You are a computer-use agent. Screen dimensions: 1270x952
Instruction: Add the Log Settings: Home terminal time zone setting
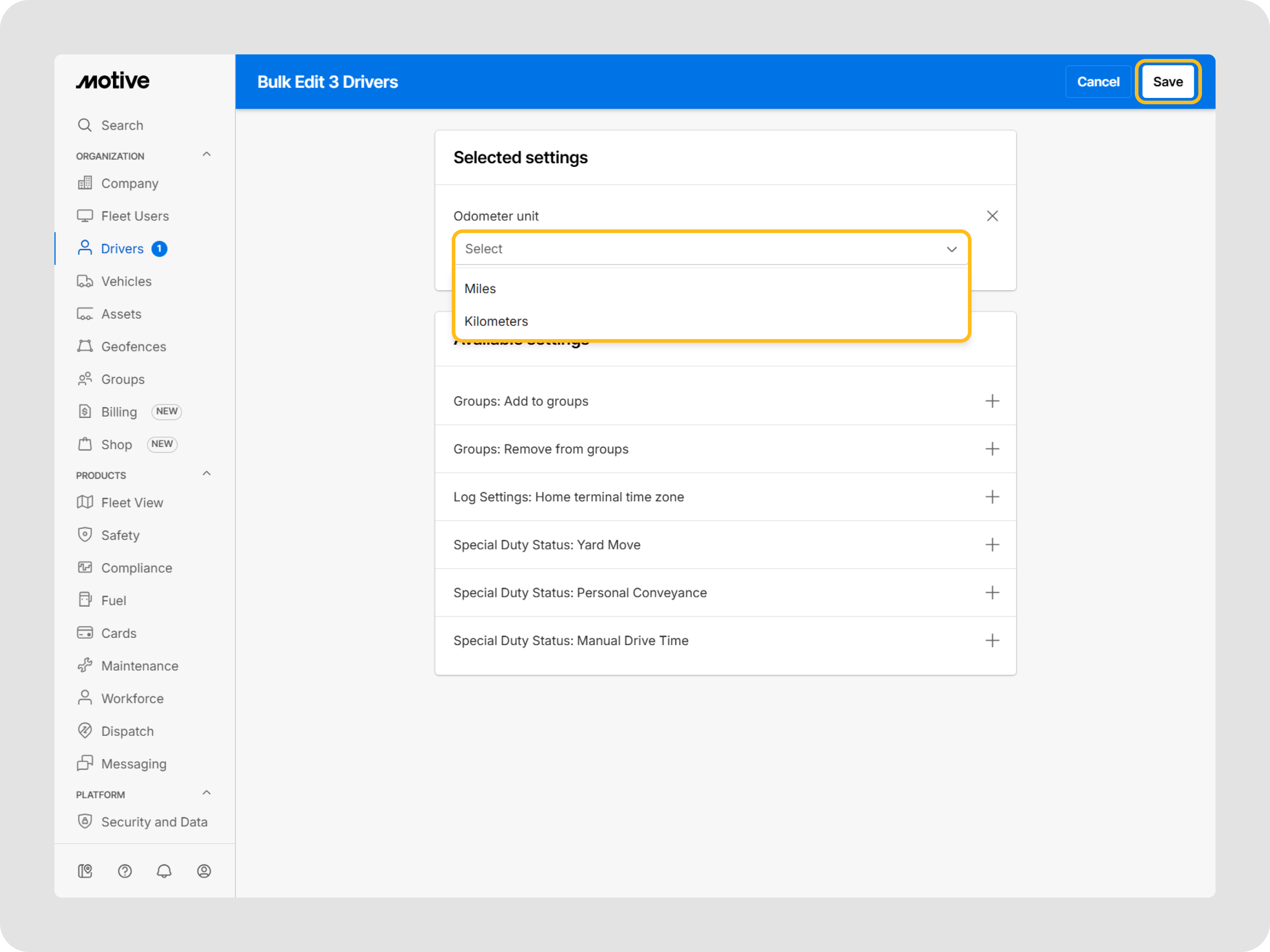point(992,497)
